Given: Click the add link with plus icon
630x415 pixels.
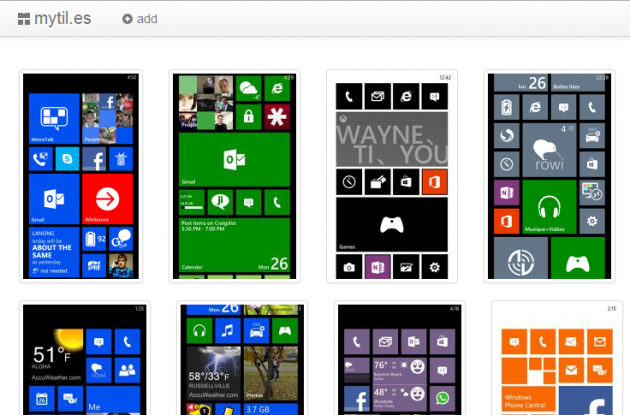Looking at the screenshot, I should [140, 19].
